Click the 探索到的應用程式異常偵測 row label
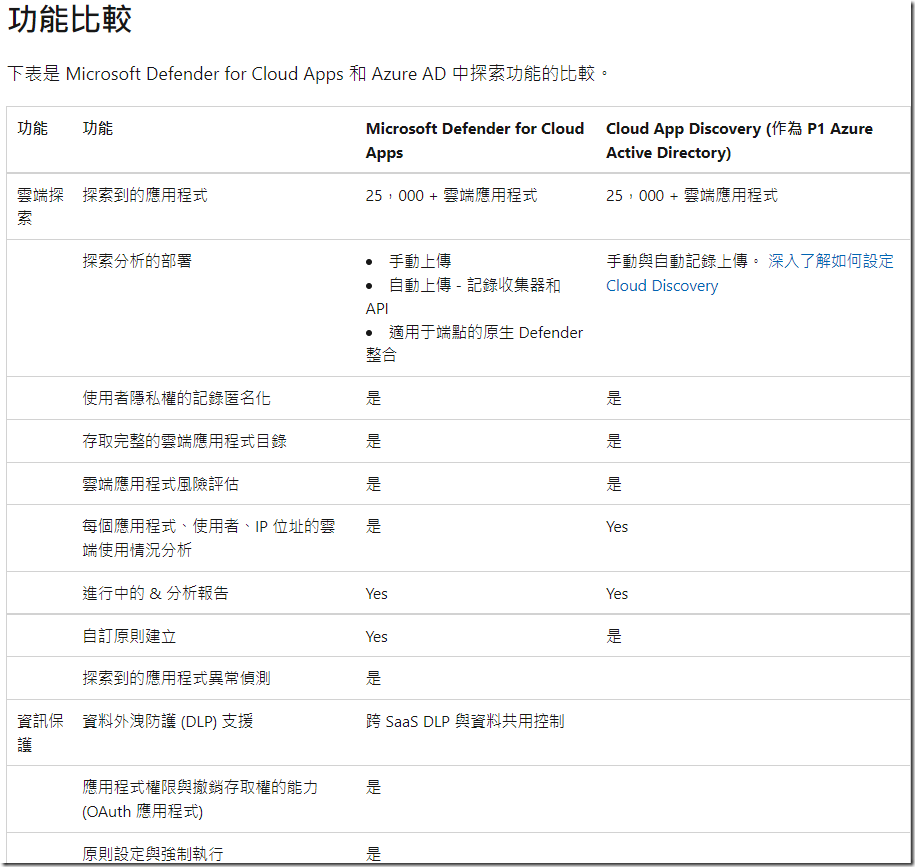The image size is (915, 867). coord(176,678)
